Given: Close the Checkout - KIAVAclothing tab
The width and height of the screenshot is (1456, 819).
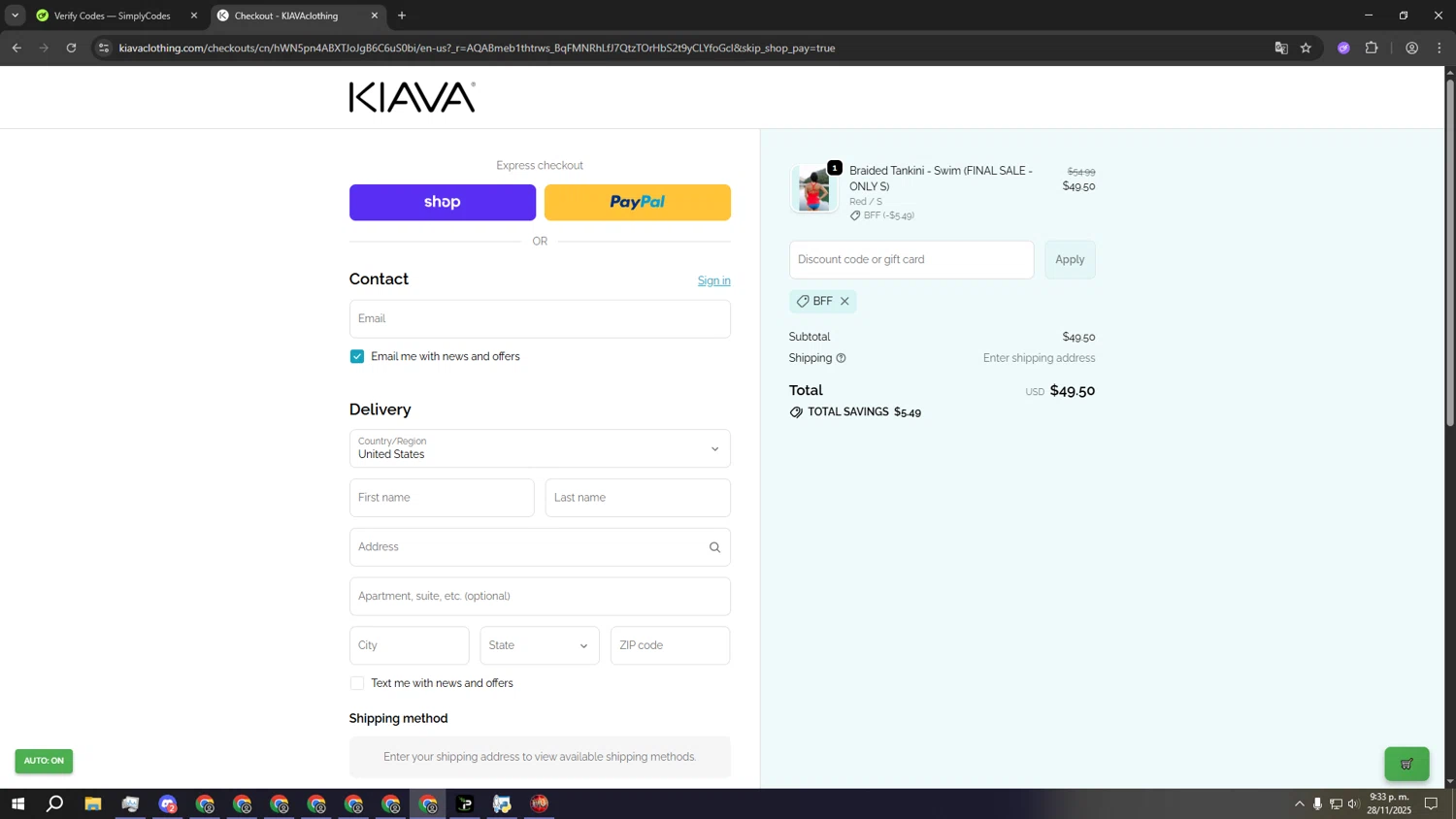Looking at the screenshot, I should click(375, 16).
